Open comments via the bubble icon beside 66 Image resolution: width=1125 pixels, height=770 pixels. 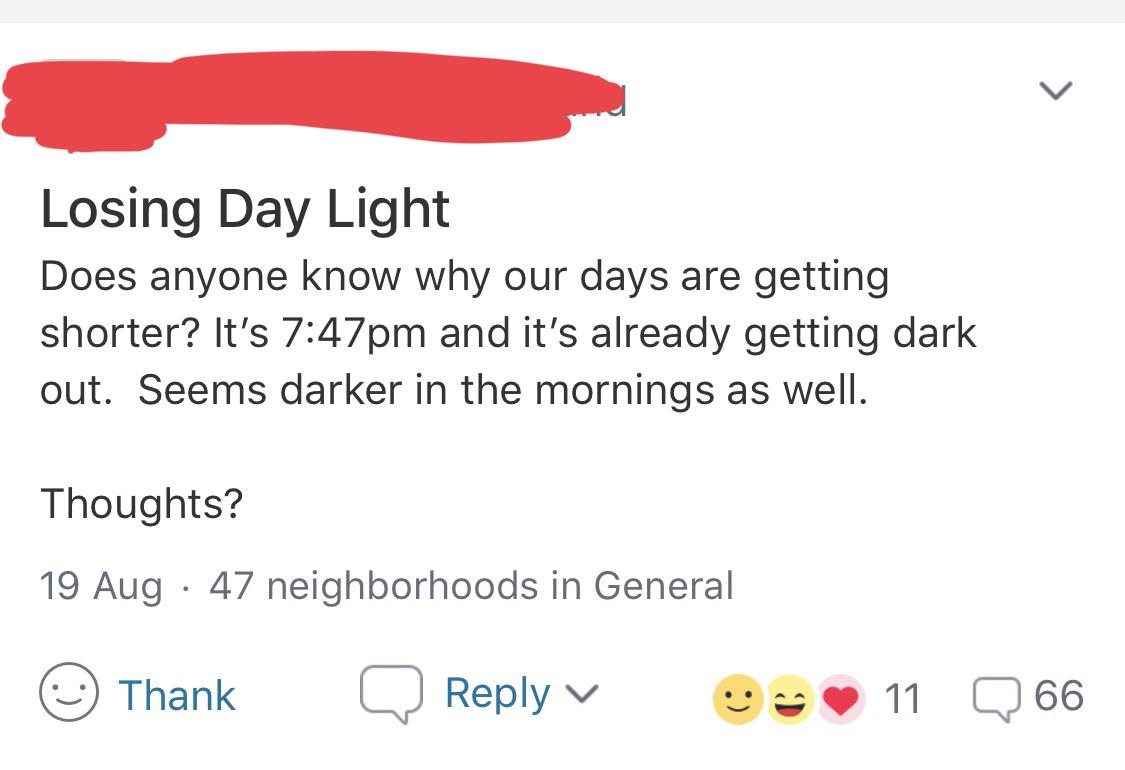pos(997,696)
